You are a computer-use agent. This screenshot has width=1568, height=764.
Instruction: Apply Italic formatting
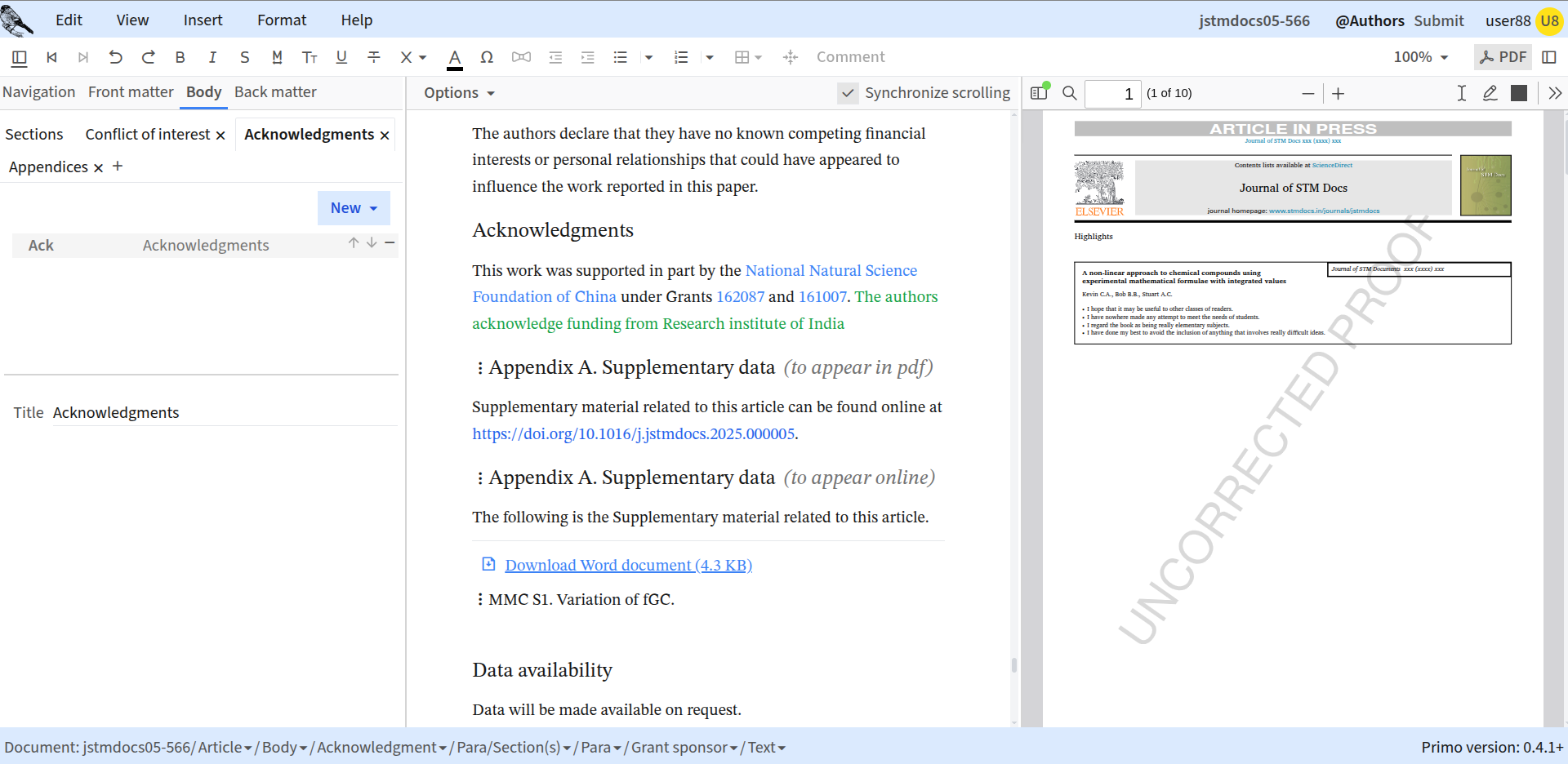tap(212, 57)
